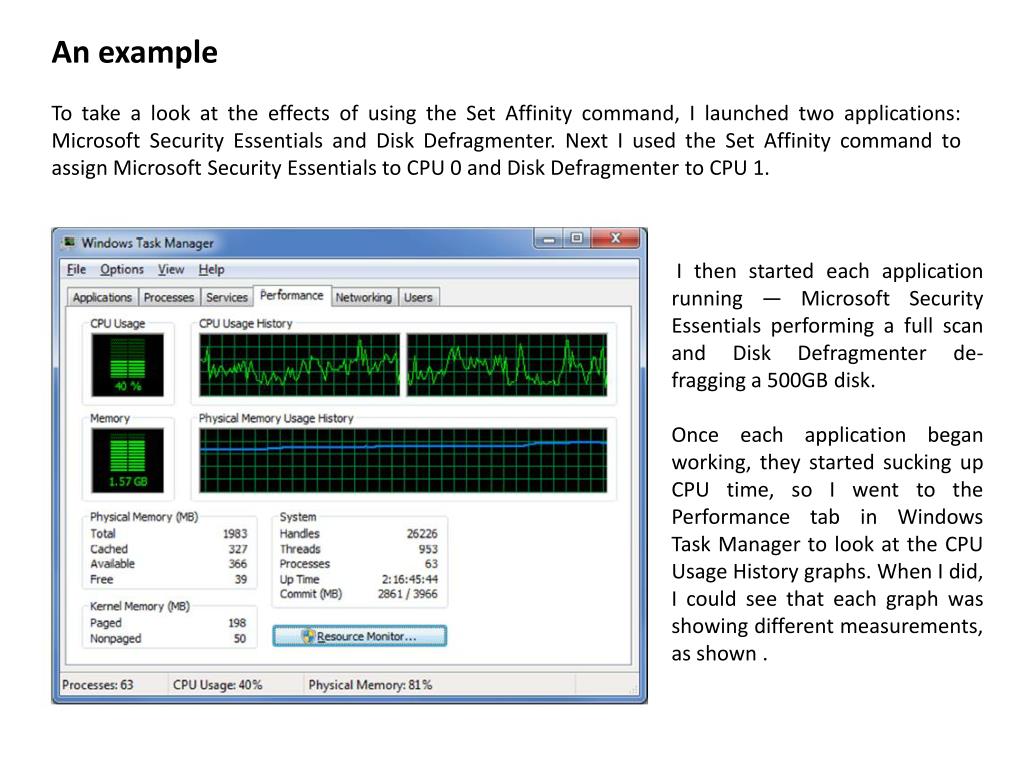Switch to the Processes tab
Viewport: 1024px width, 768px height.
(168, 297)
